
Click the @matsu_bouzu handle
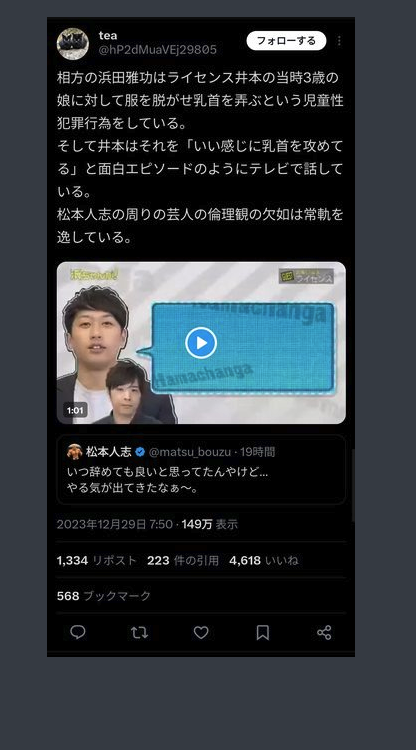click(190, 452)
